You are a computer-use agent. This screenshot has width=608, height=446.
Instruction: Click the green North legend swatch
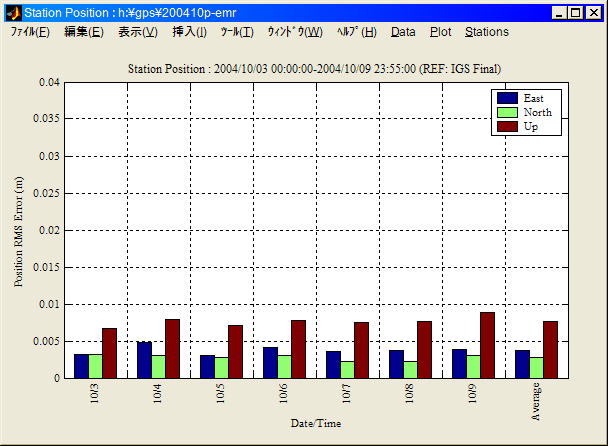pos(507,112)
